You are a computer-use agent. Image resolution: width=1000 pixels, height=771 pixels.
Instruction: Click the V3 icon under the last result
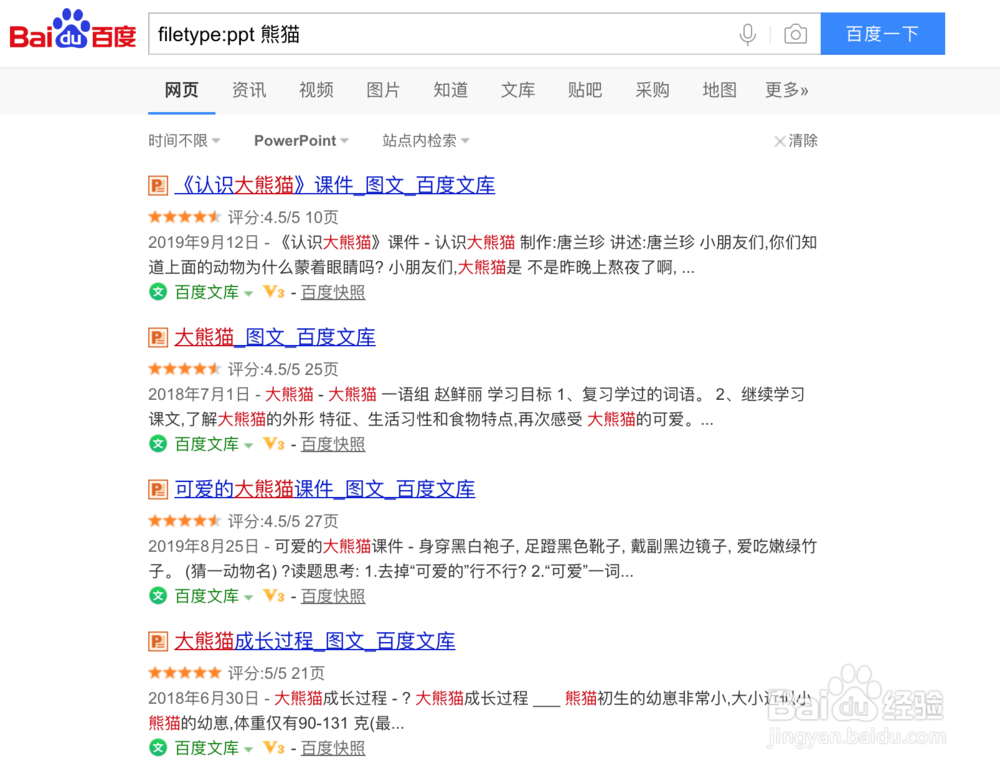pos(272,748)
